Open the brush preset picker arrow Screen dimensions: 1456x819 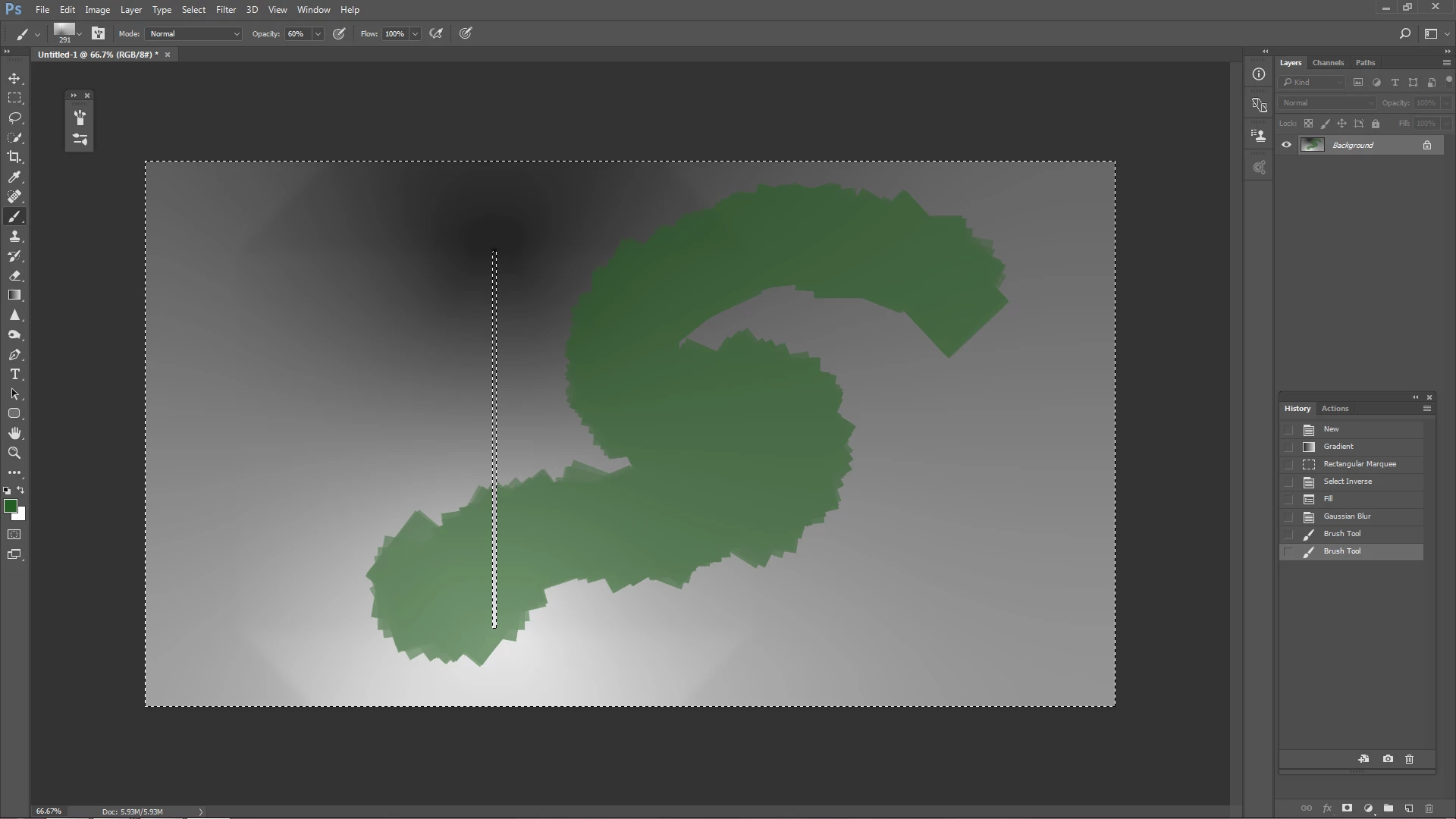79,33
